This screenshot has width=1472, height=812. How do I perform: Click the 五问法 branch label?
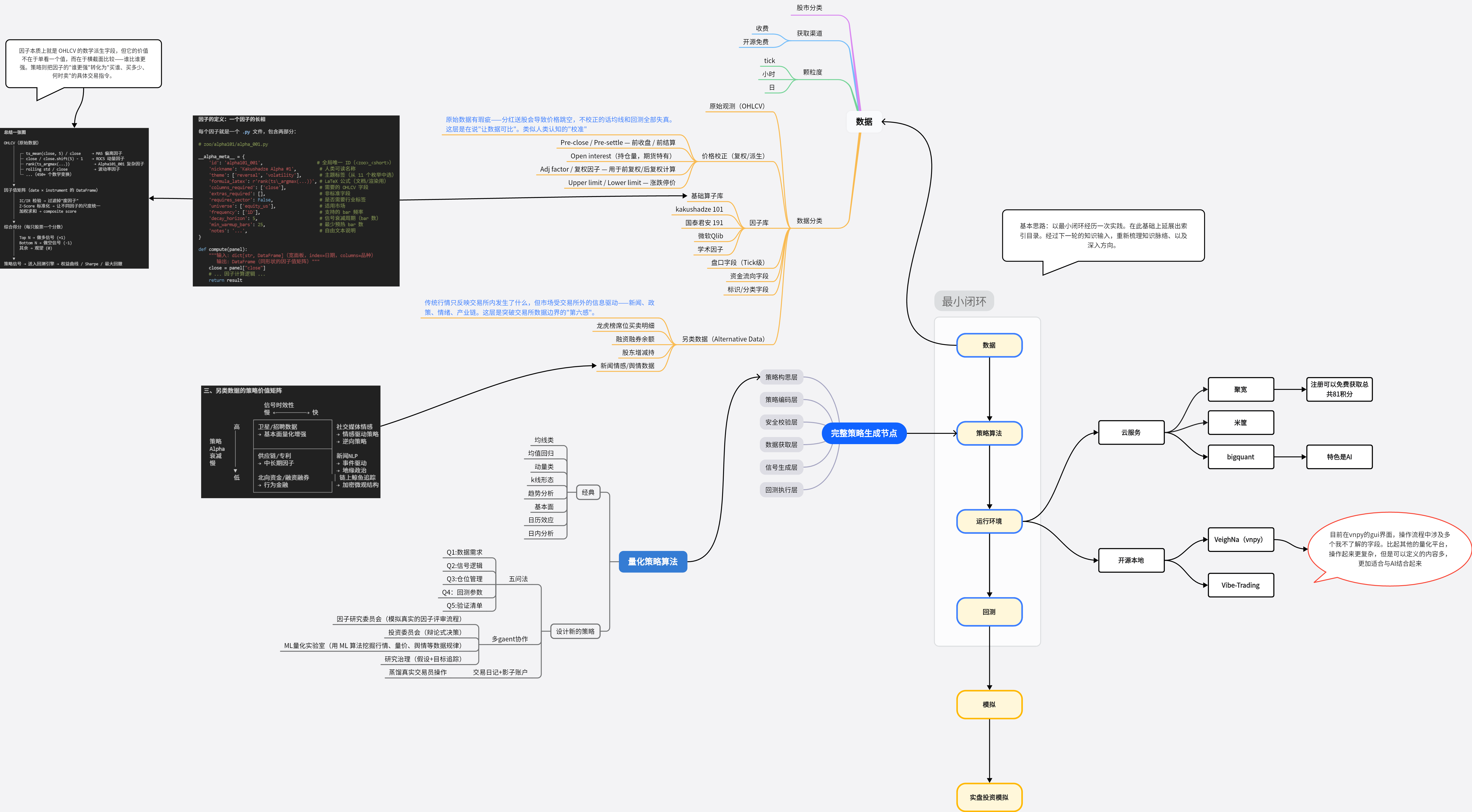(518, 579)
